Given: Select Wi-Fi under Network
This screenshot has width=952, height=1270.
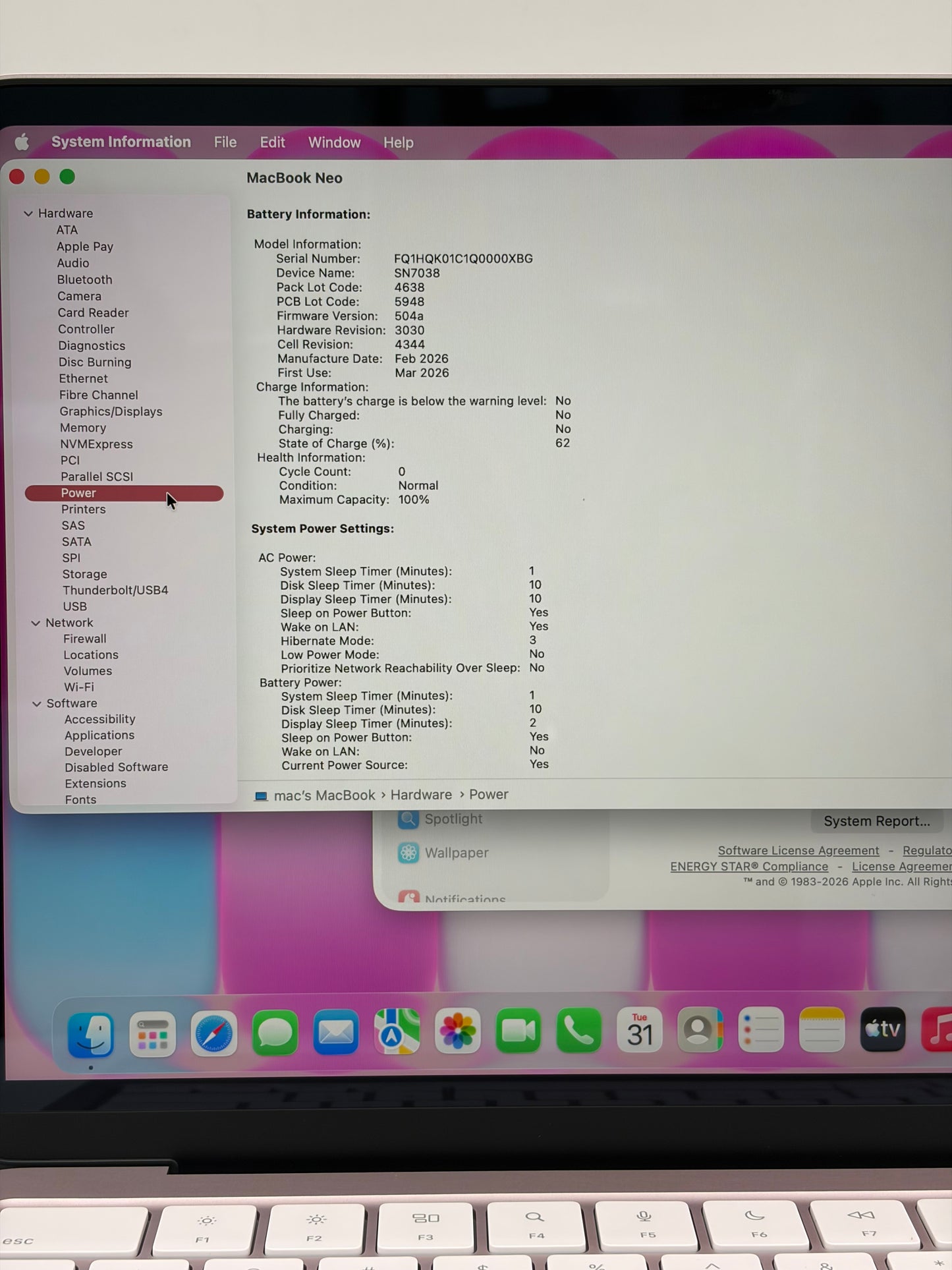Looking at the screenshot, I should pyautogui.click(x=79, y=687).
